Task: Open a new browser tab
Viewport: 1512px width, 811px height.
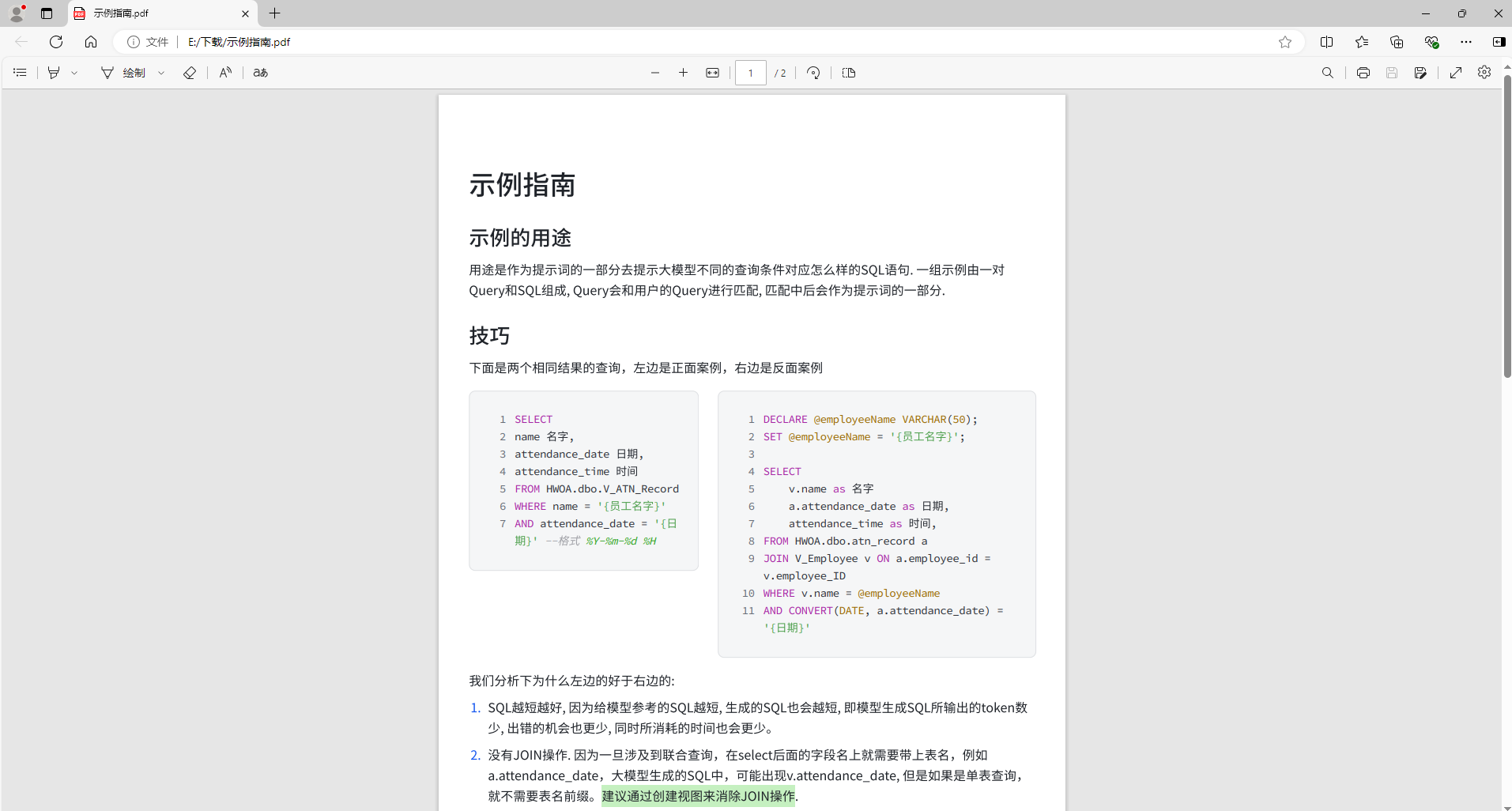Action: point(275,13)
